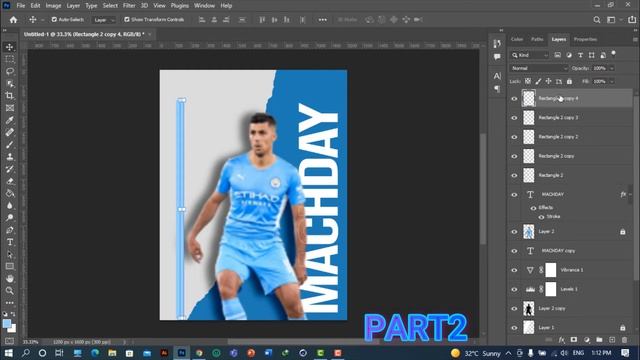Select the Crop tool
The height and width of the screenshot is (360, 640).
point(9,96)
